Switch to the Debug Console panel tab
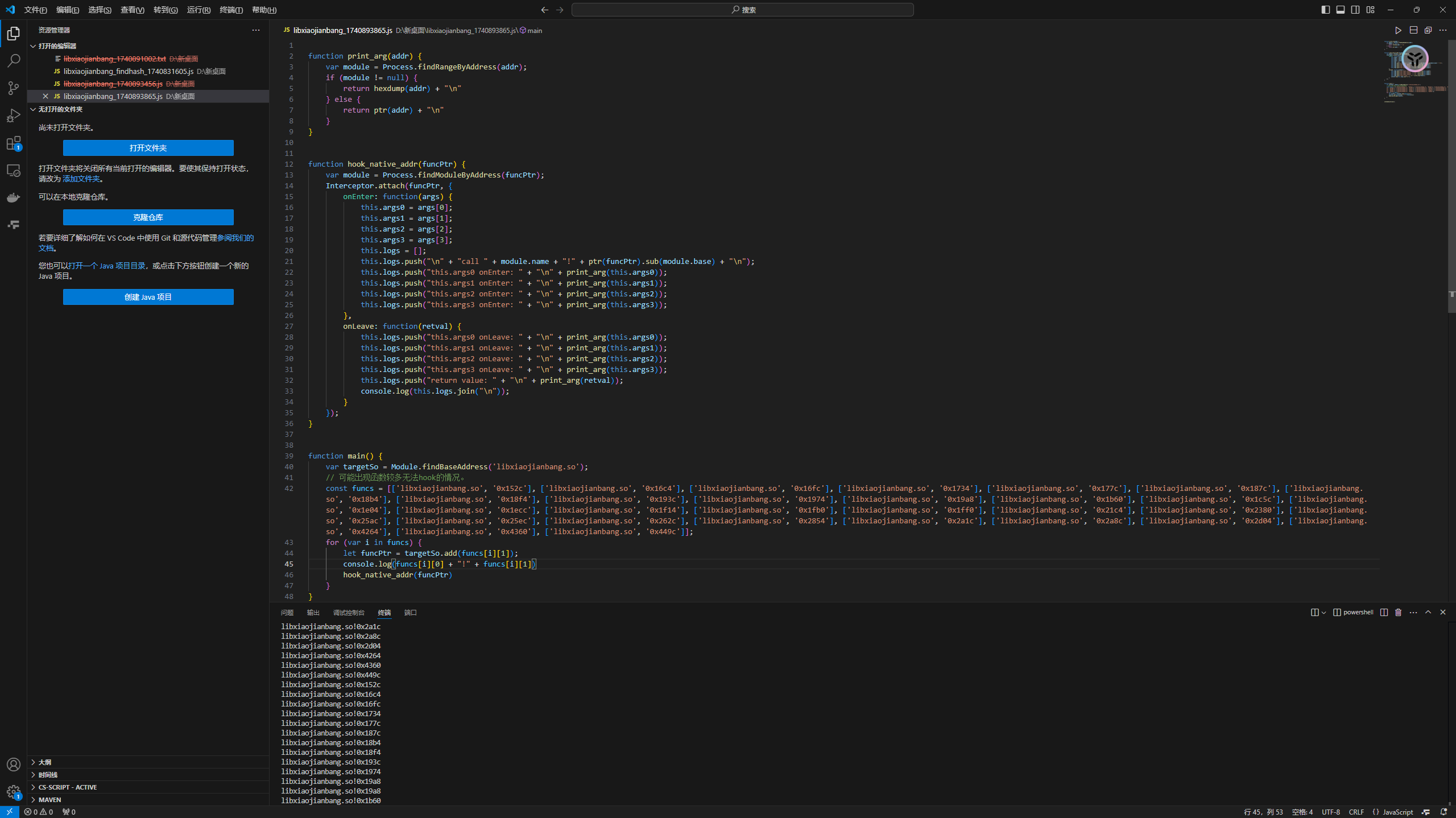The width and height of the screenshot is (1456, 818). coord(348,613)
